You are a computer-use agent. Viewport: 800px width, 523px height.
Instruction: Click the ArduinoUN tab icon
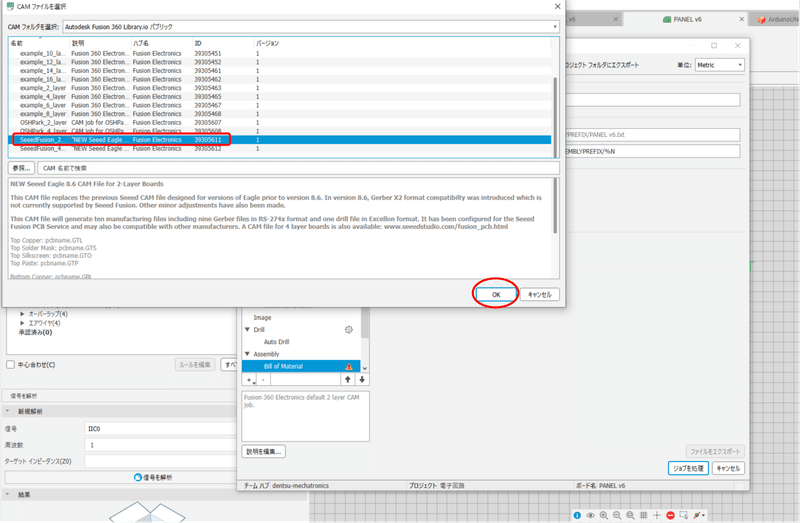click(762, 19)
